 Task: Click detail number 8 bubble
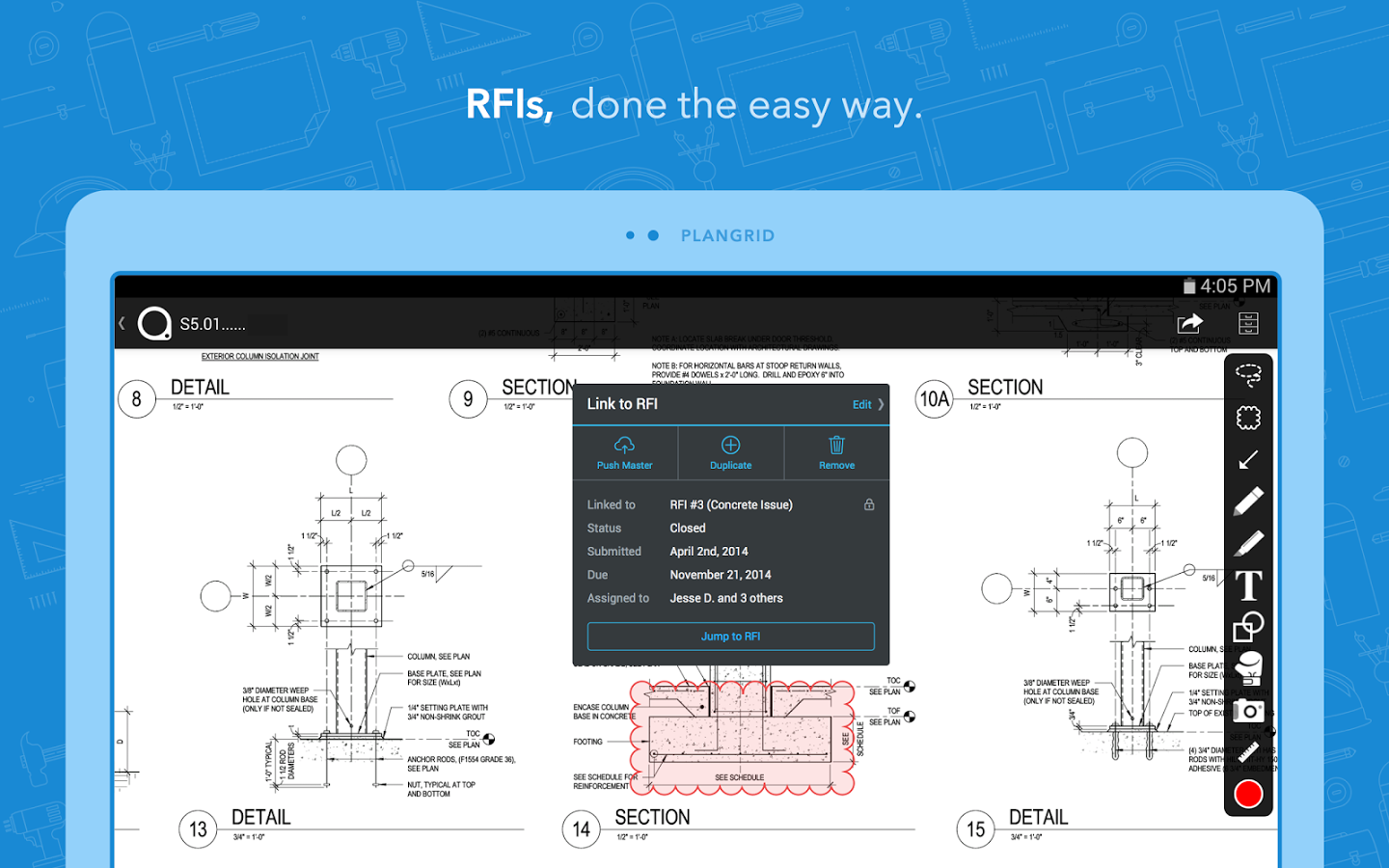click(137, 399)
